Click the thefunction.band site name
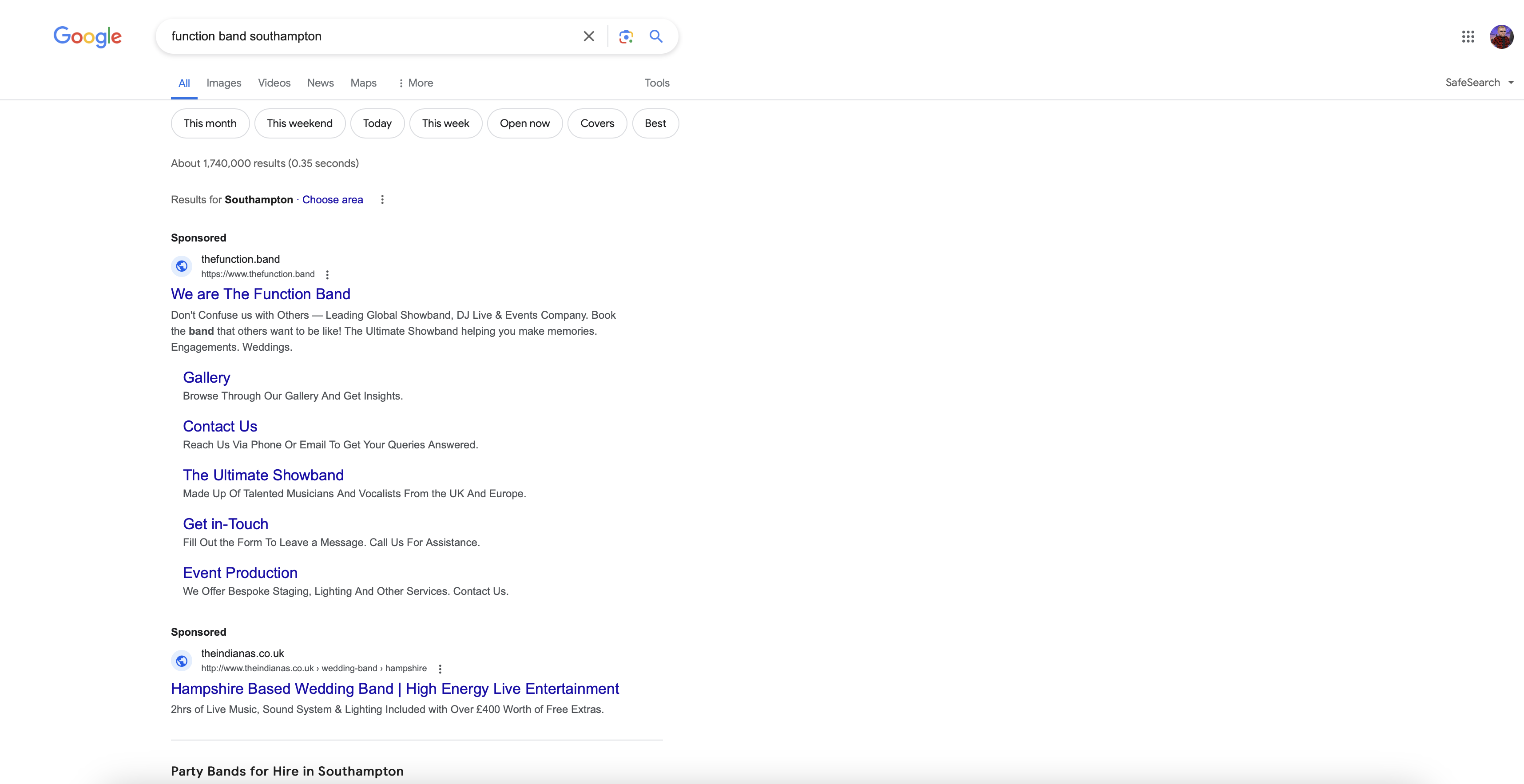This screenshot has width=1524, height=784. (240, 259)
